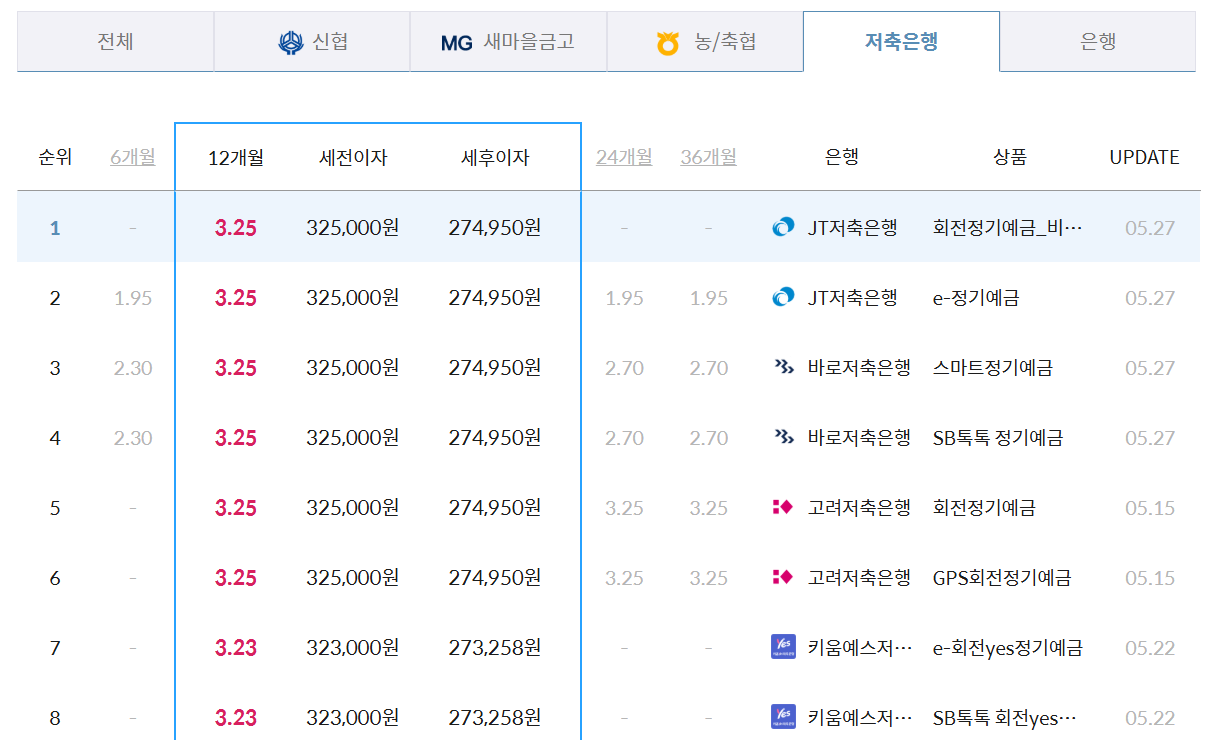Click the 24개월 column link
1223x740 pixels.
(x=624, y=157)
